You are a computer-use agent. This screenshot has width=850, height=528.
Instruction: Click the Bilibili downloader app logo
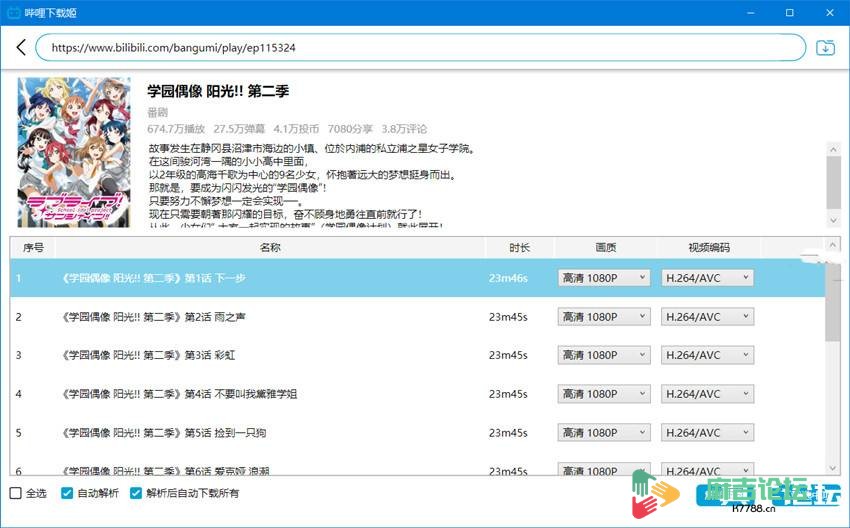click(12, 12)
